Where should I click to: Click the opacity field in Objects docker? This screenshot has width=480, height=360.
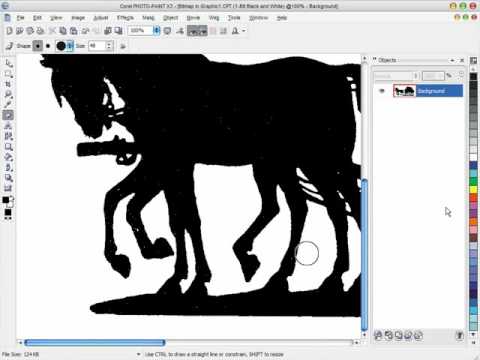click(433, 76)
